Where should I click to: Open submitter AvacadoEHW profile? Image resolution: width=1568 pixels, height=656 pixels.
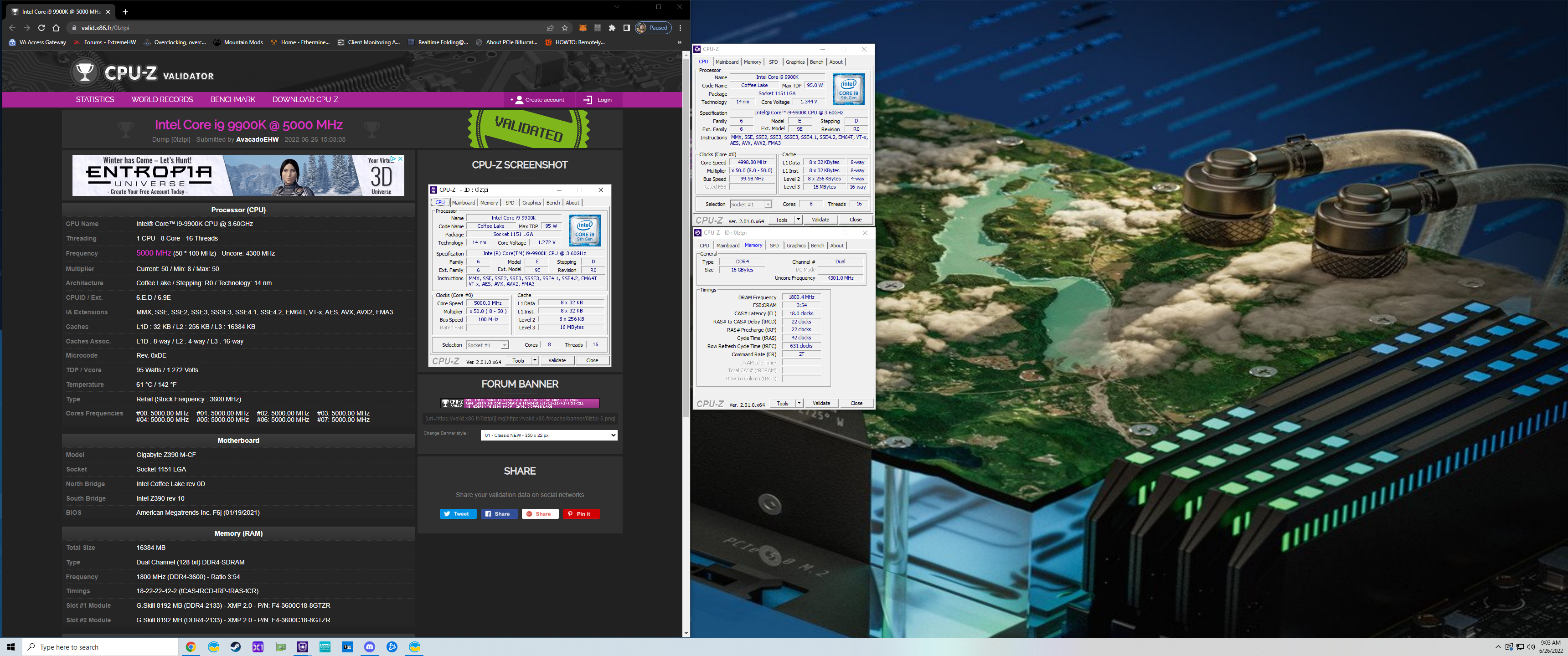click(257, 139)
